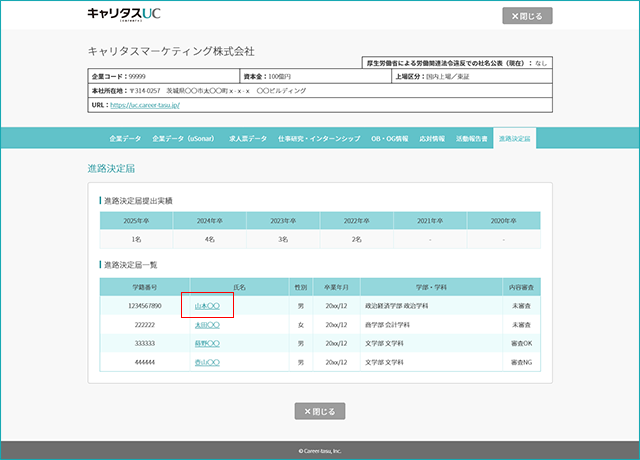640x460 pixels.
Task: Click the 厚生労働省 社名公表 notice box
Action: [457, 63]
